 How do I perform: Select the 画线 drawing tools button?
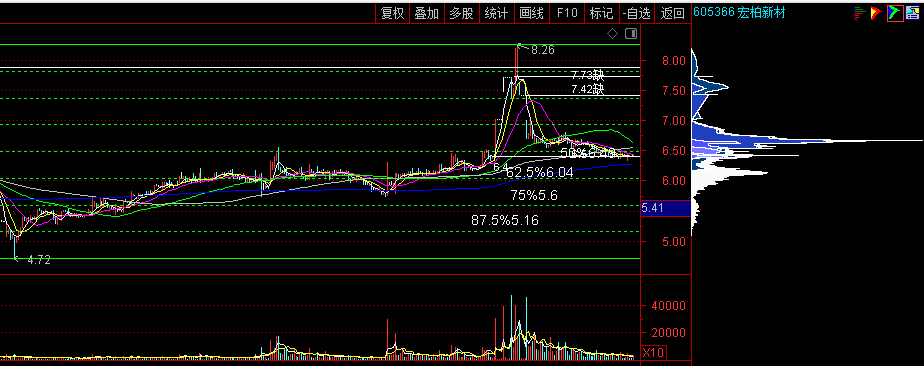[531, 14]
